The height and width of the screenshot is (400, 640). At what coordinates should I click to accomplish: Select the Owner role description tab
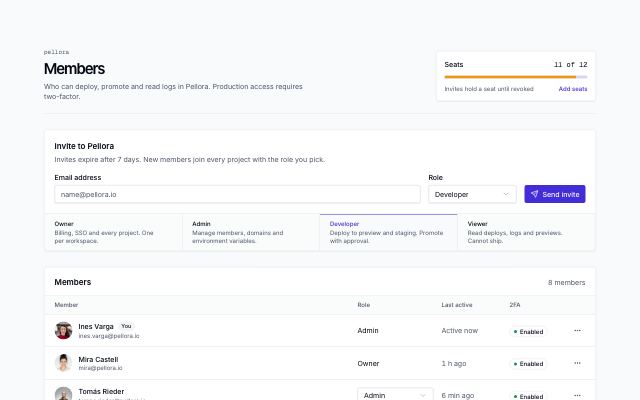pyautogui.click(x=113, y=232)
